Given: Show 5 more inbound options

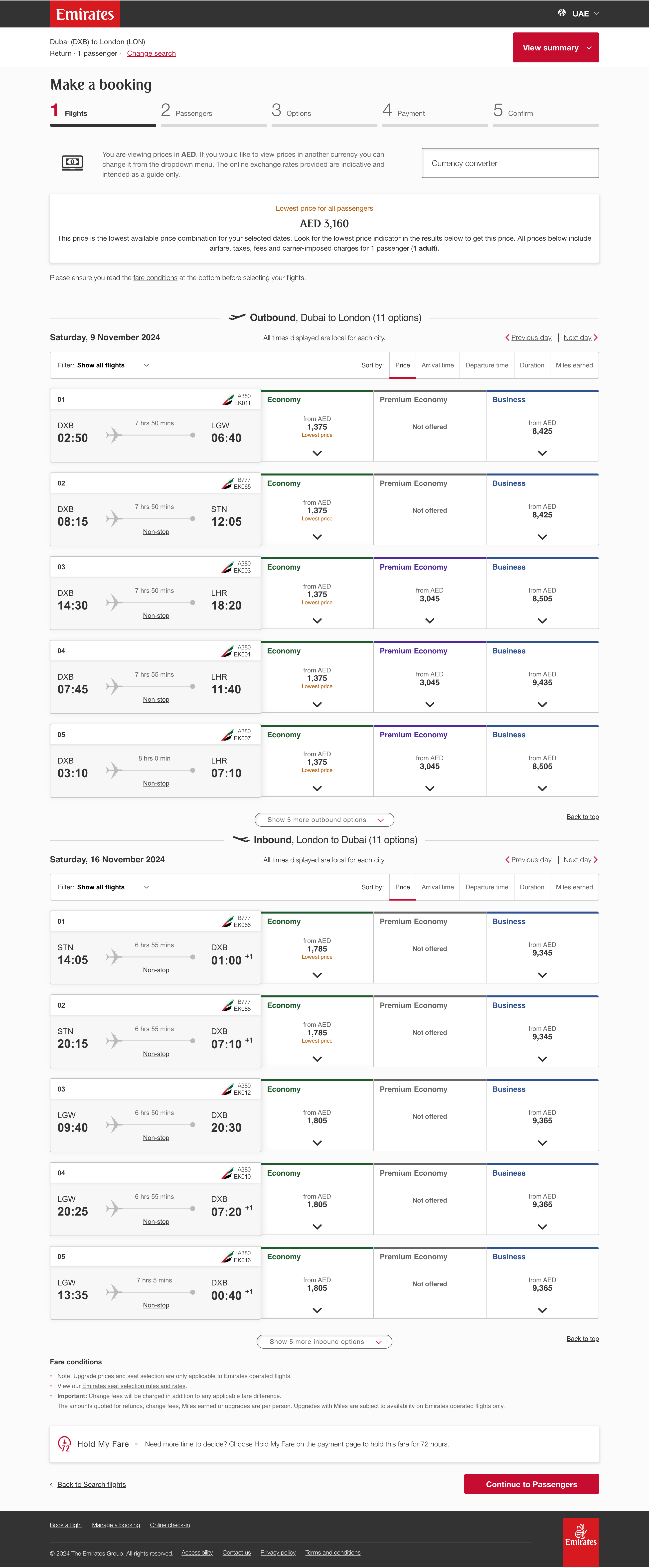Looking at the screenshot, I should (324, 1342).
